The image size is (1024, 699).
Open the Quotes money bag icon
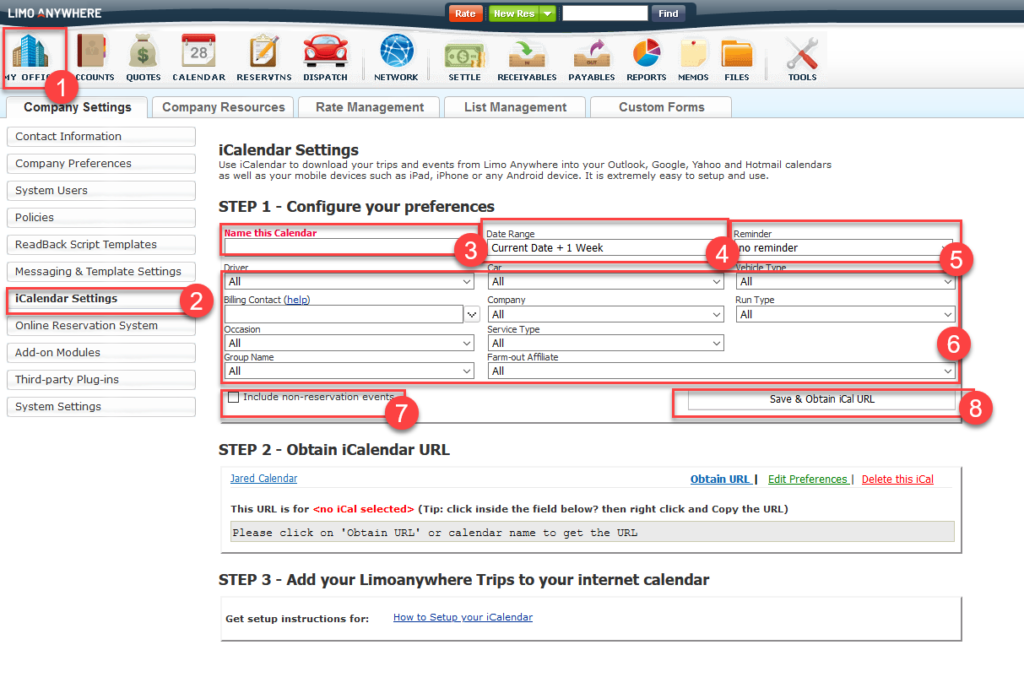(x=143, y=54)
